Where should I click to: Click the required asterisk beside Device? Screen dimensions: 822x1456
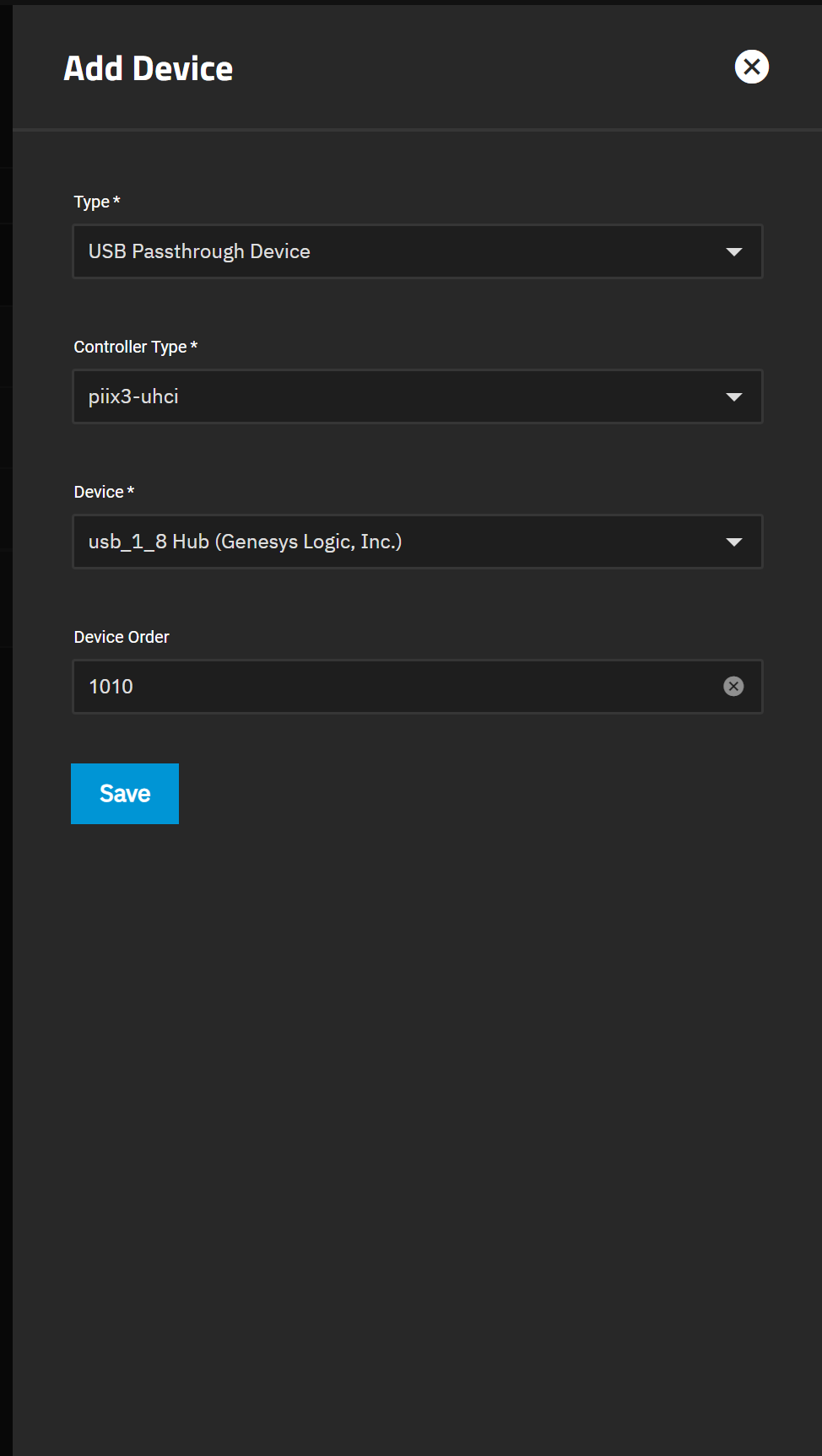131,490
